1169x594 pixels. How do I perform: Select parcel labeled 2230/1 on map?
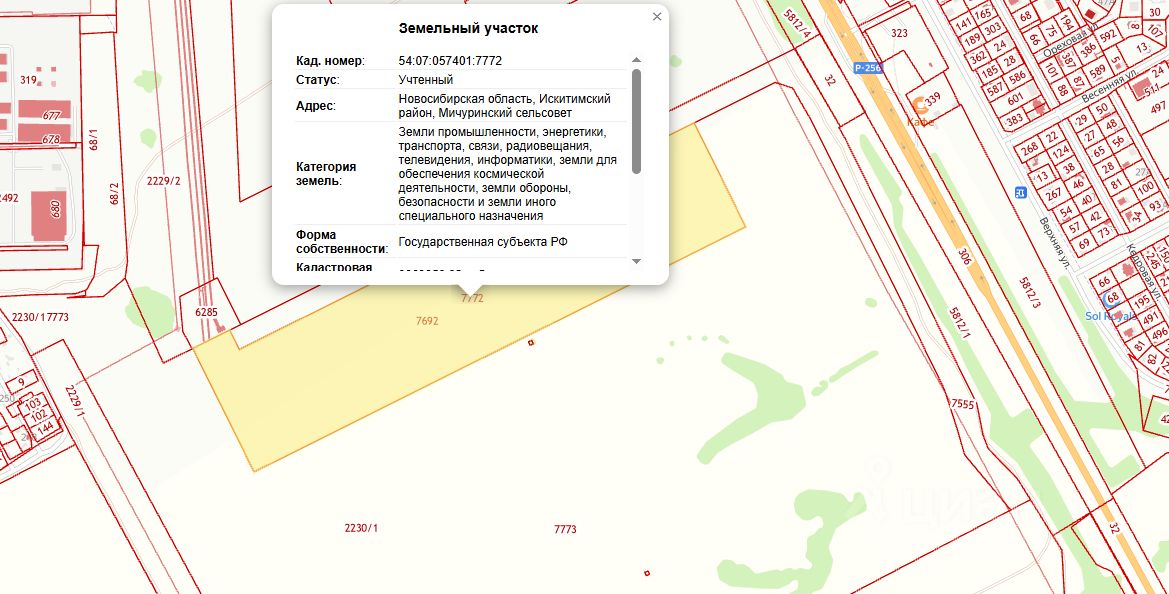coord(362,528)
